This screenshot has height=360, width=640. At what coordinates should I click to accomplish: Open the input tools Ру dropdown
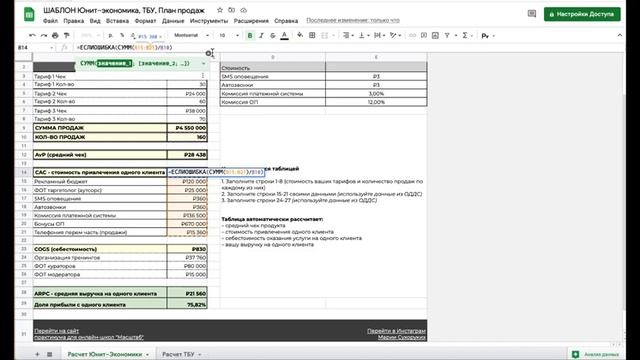click(x=488, y=36)
